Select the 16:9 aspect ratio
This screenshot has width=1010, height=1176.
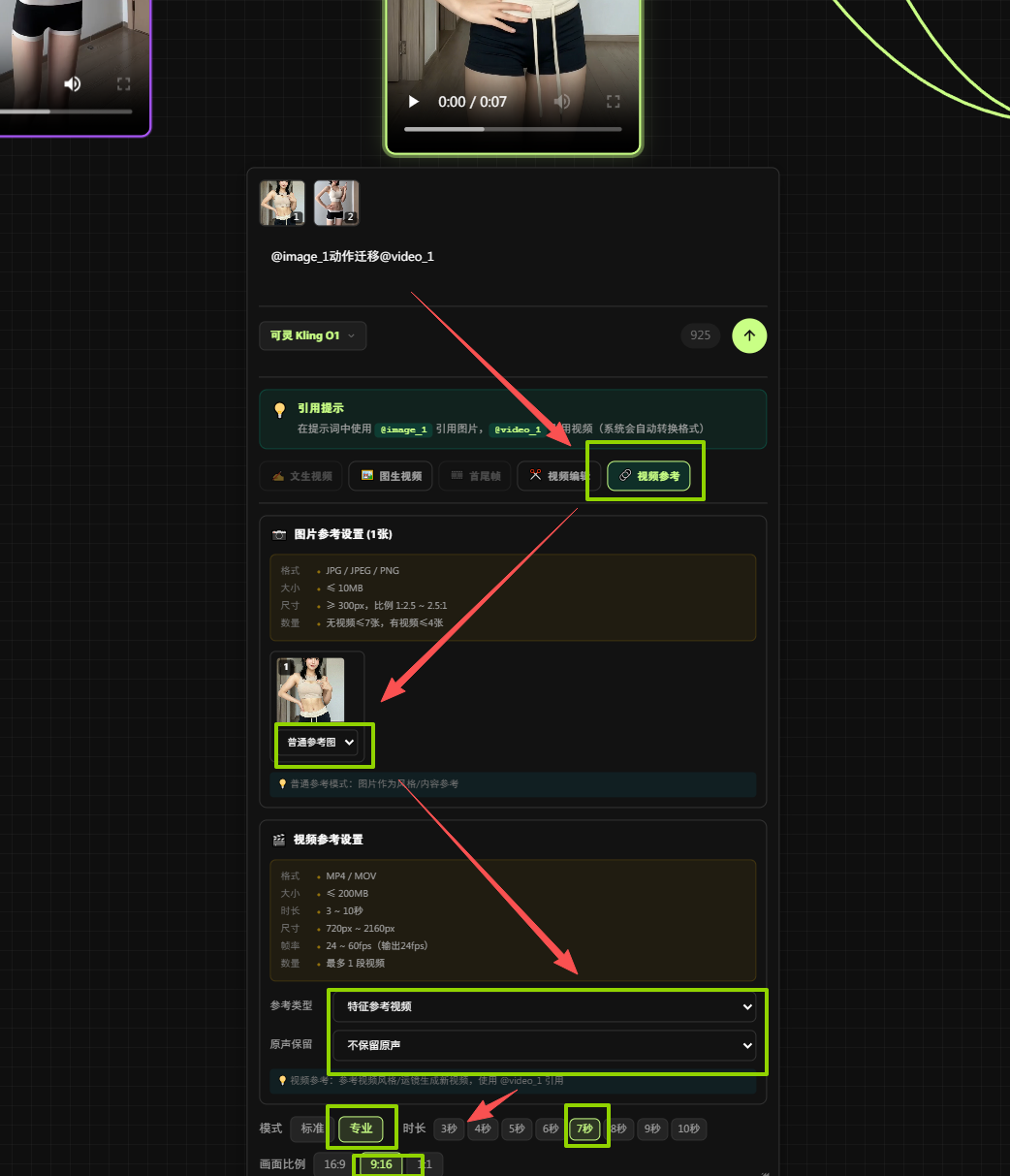(334, 1164)
